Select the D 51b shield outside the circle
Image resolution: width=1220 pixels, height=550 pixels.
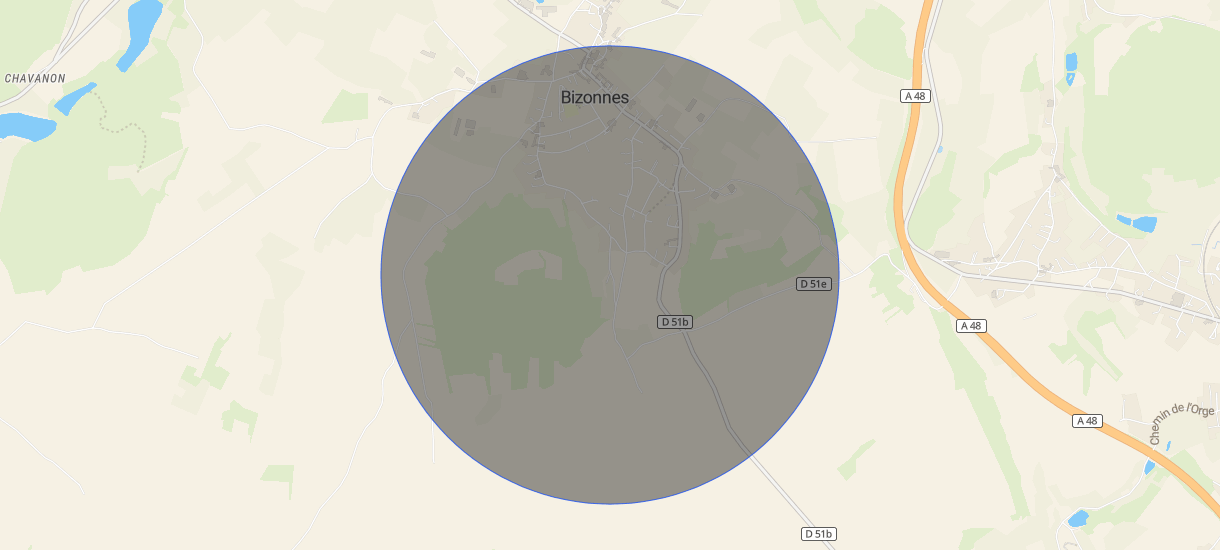[x=819, y=534]
